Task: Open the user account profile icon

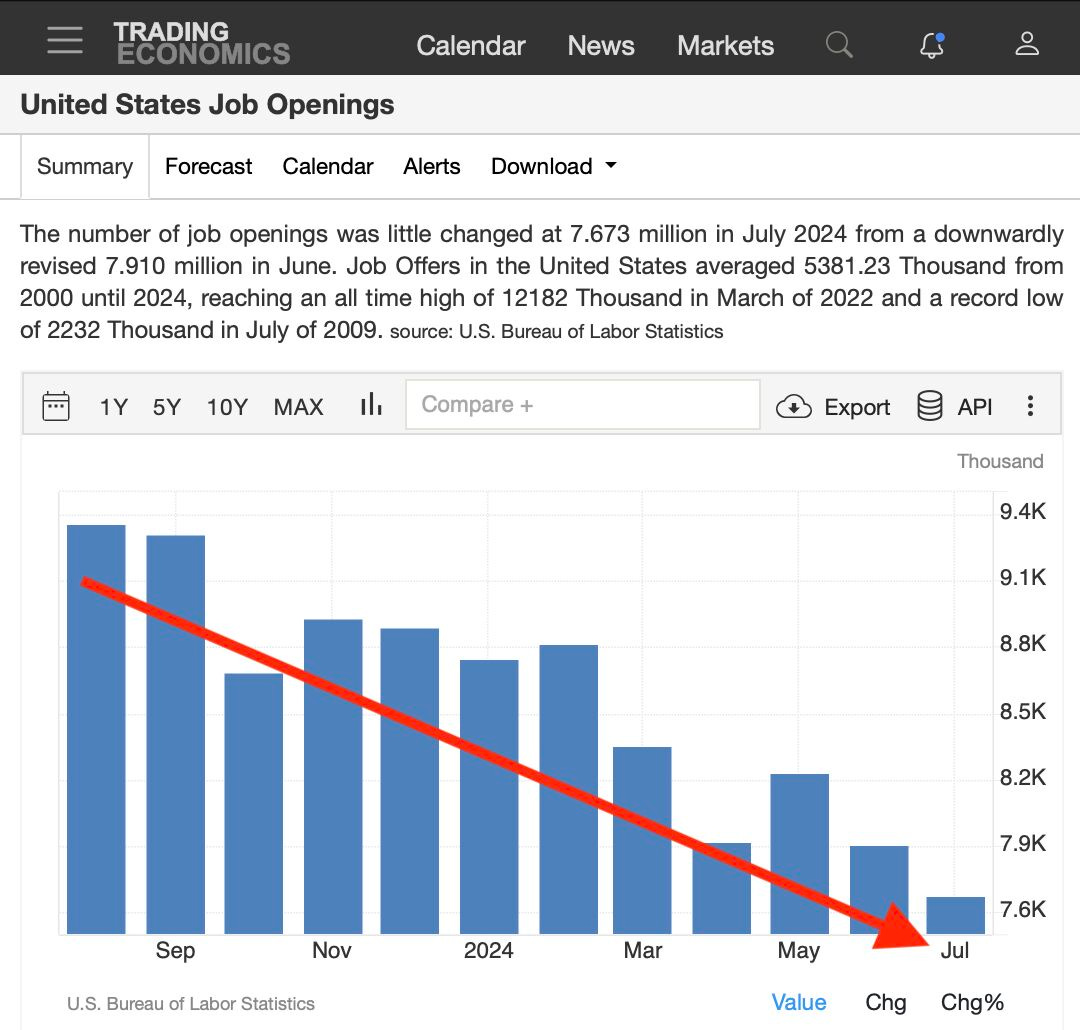Action: [x=1027, y=44]
